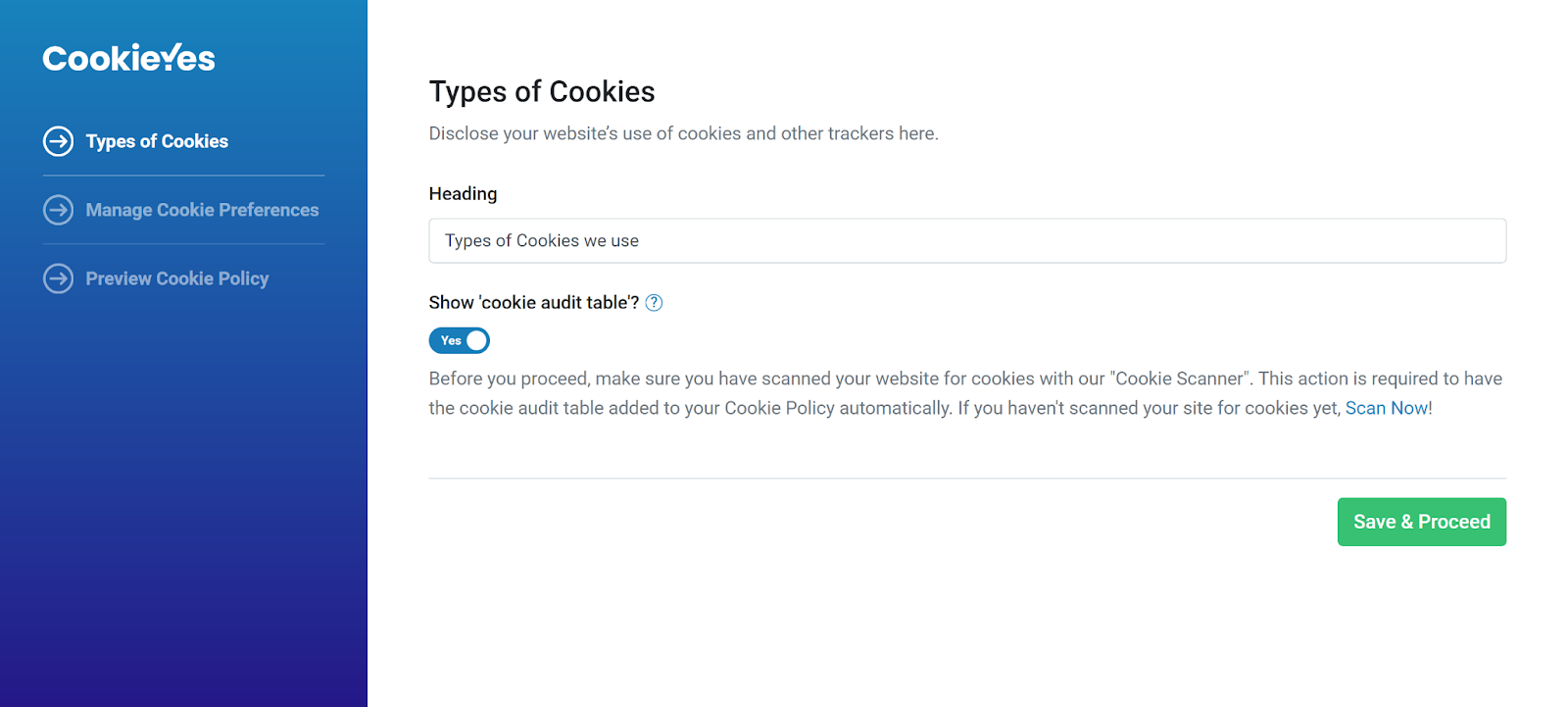
Task: Click the Heading field label
Action: point(463,194)
